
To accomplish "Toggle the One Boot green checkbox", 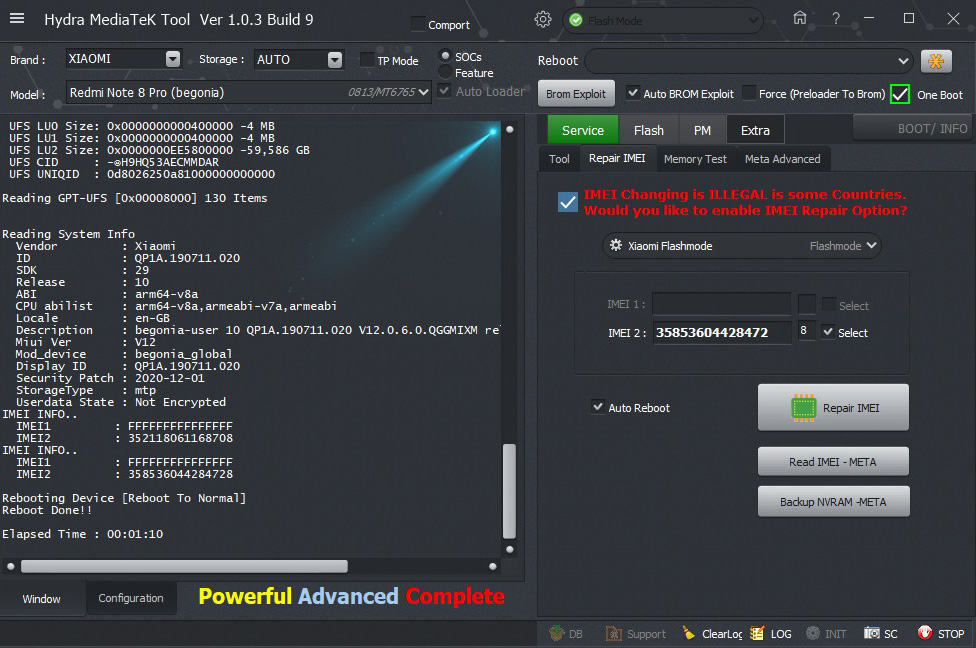I will pyautogui.click(x=899, y=94).
